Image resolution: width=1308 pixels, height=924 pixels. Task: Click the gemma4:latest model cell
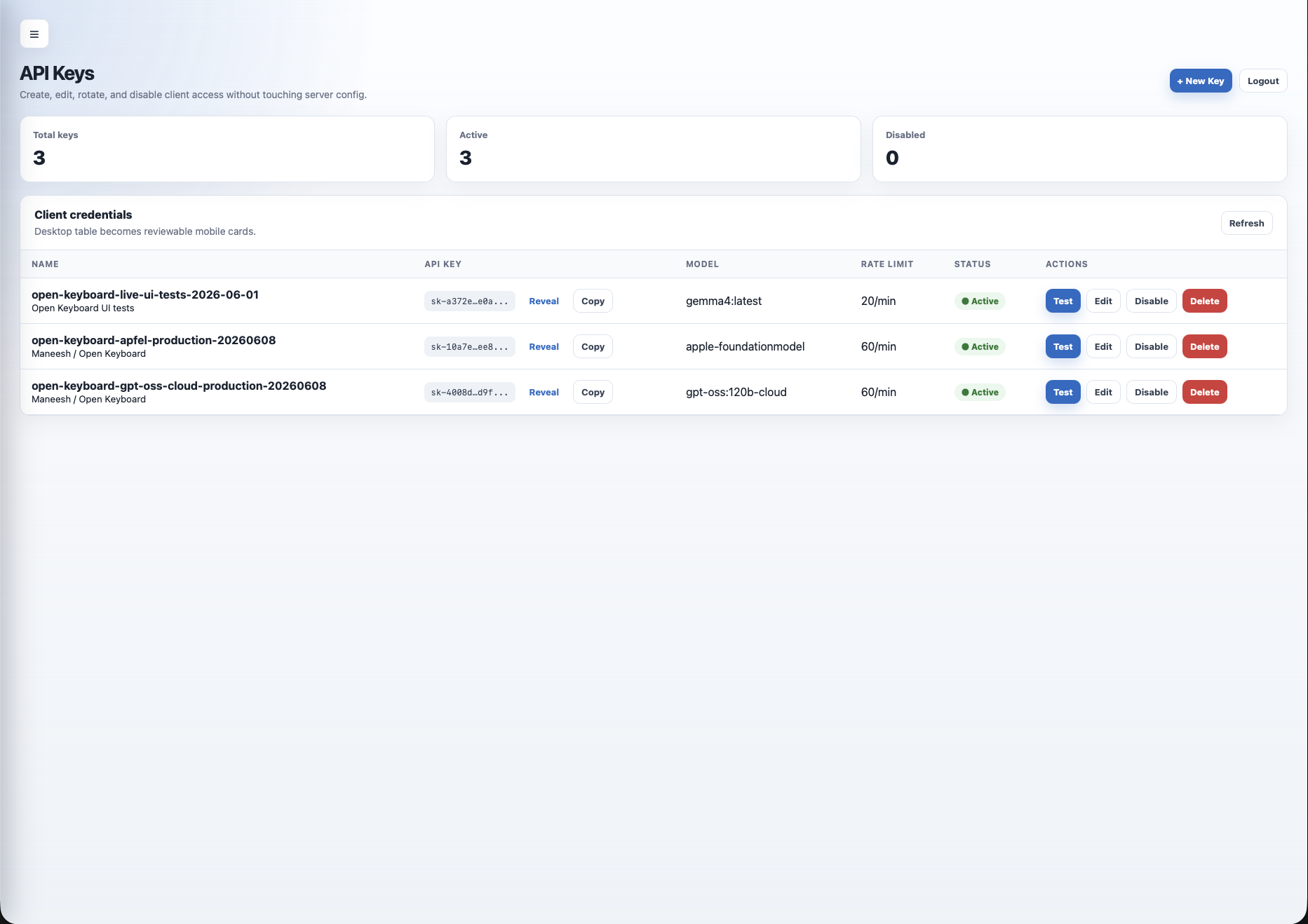coord(723,301)
